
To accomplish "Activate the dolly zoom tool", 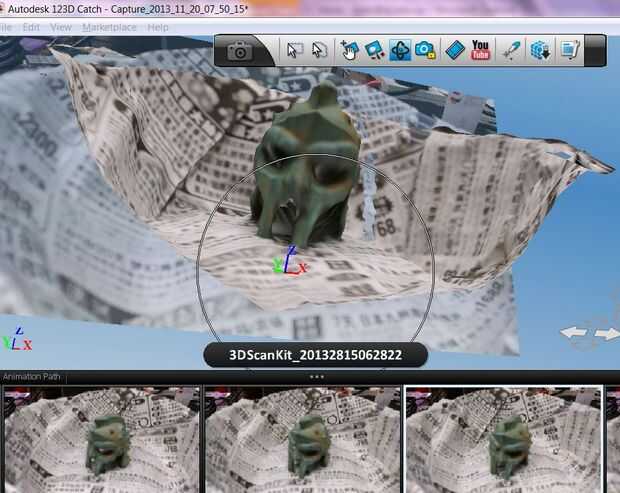I will point(374,50).
